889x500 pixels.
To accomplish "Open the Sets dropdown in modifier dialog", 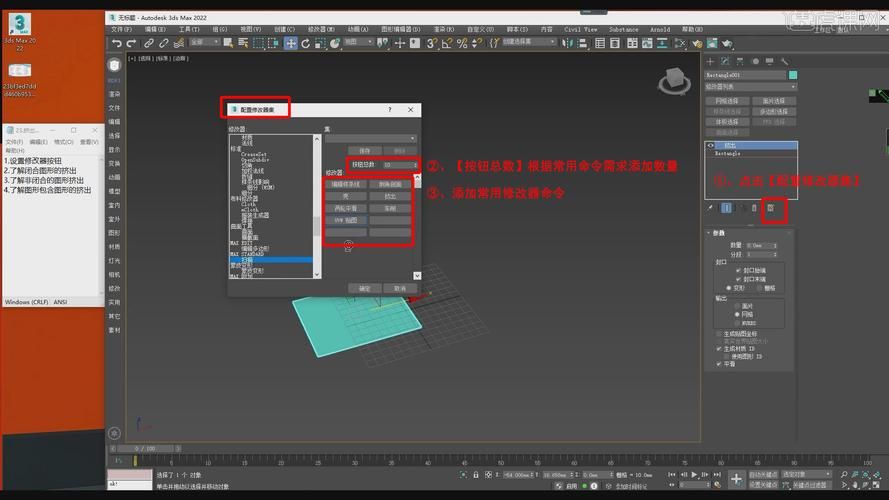I will (x=371, y=138).
